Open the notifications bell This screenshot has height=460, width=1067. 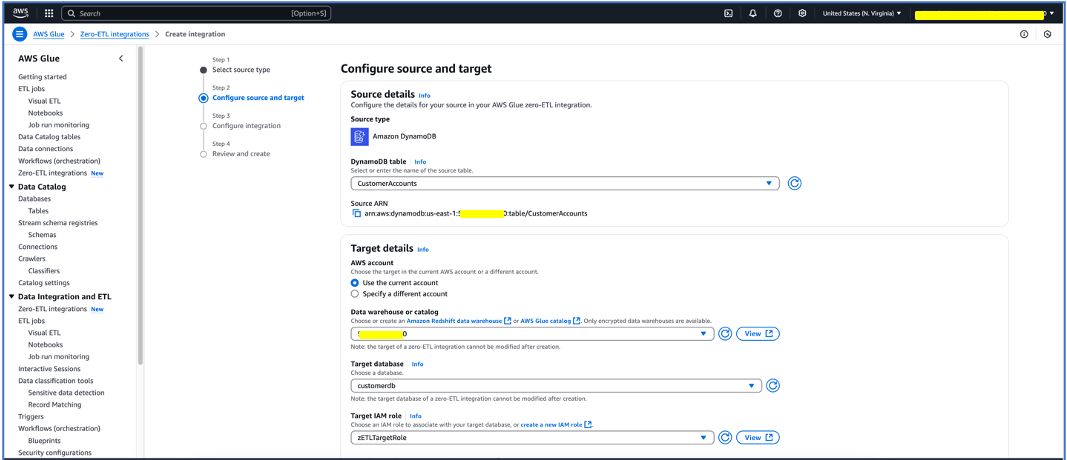pyautogui.click(x=753, y=13)
